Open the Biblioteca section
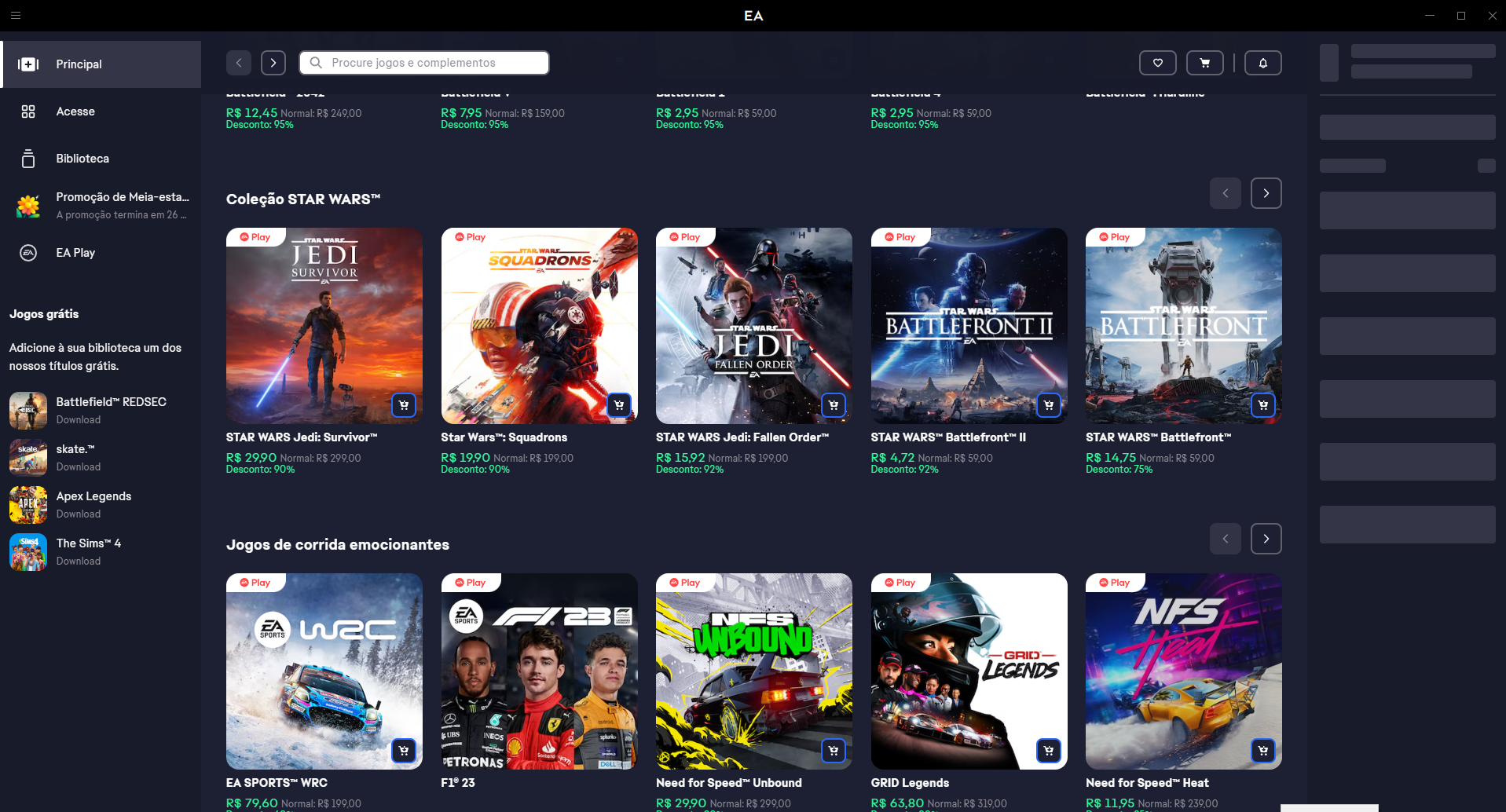 82,159
